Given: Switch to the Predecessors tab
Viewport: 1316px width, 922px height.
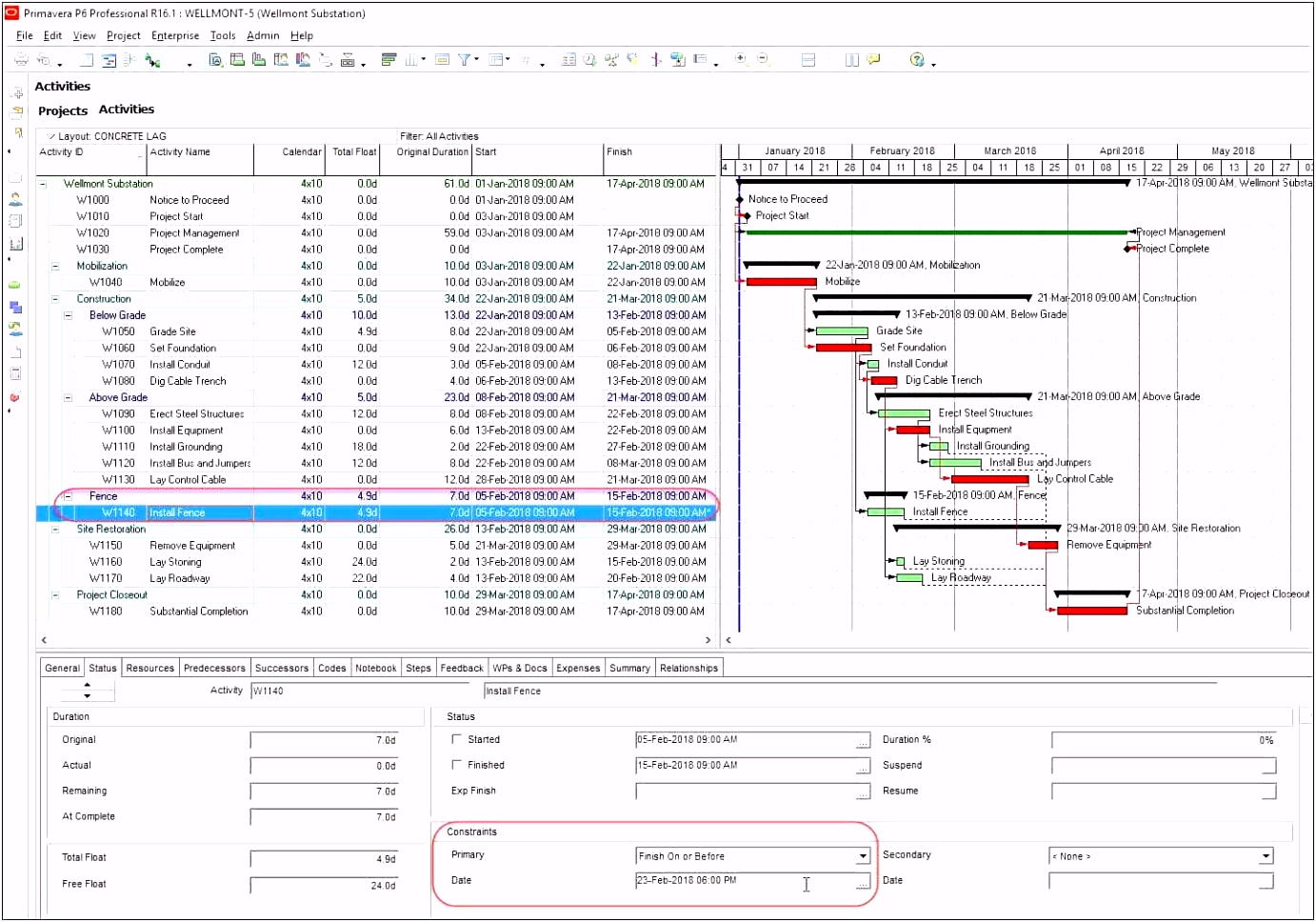Looking at the screenshot, I should coord(214,668).
